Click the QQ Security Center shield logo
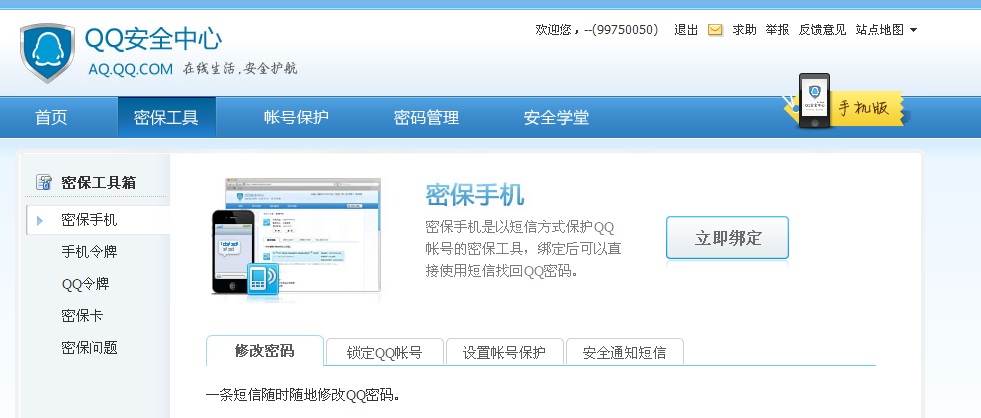The image size is (981, 418). pyautogui.click(x=47, y=53)
